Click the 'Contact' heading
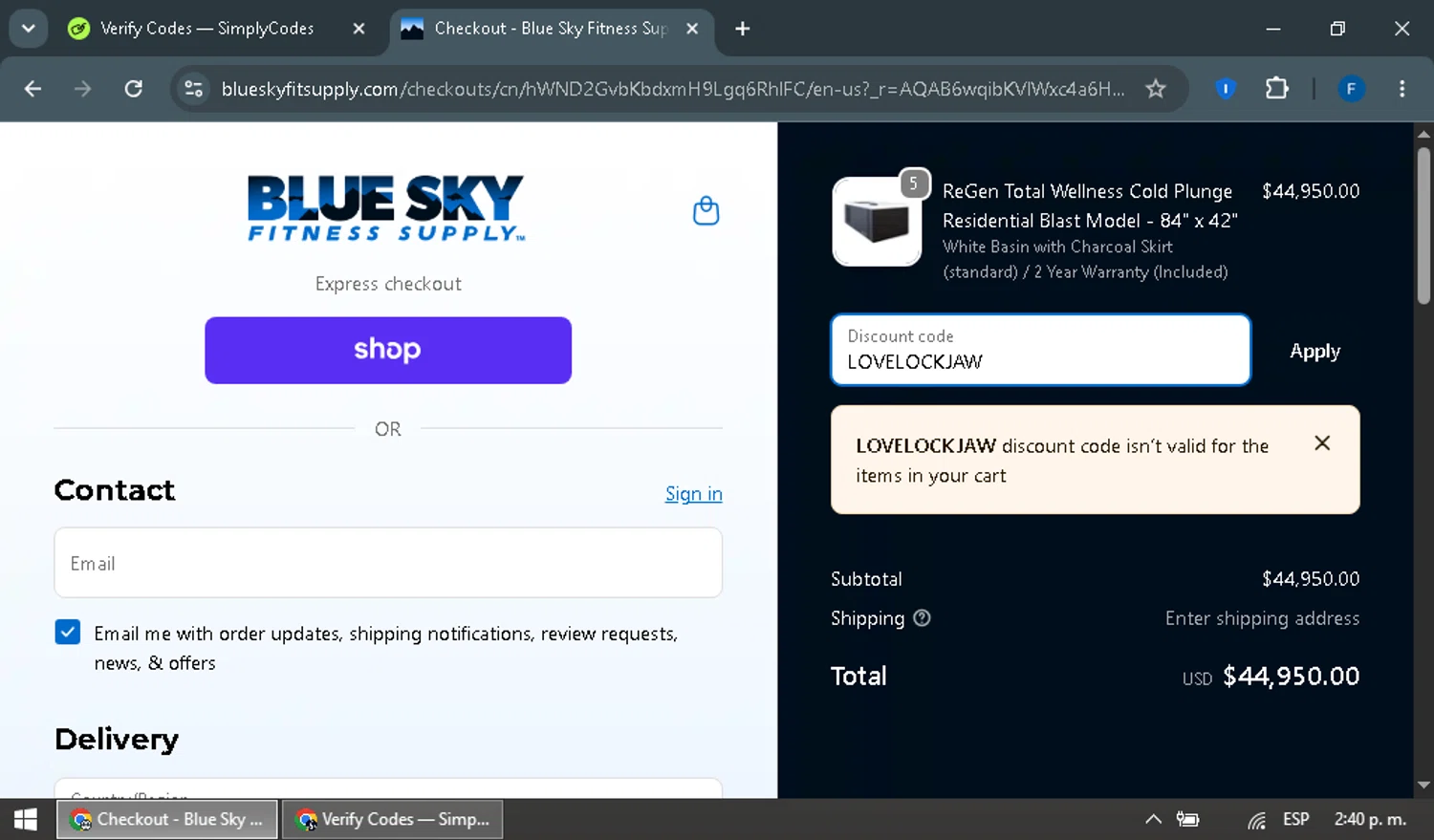 [115, 490]
